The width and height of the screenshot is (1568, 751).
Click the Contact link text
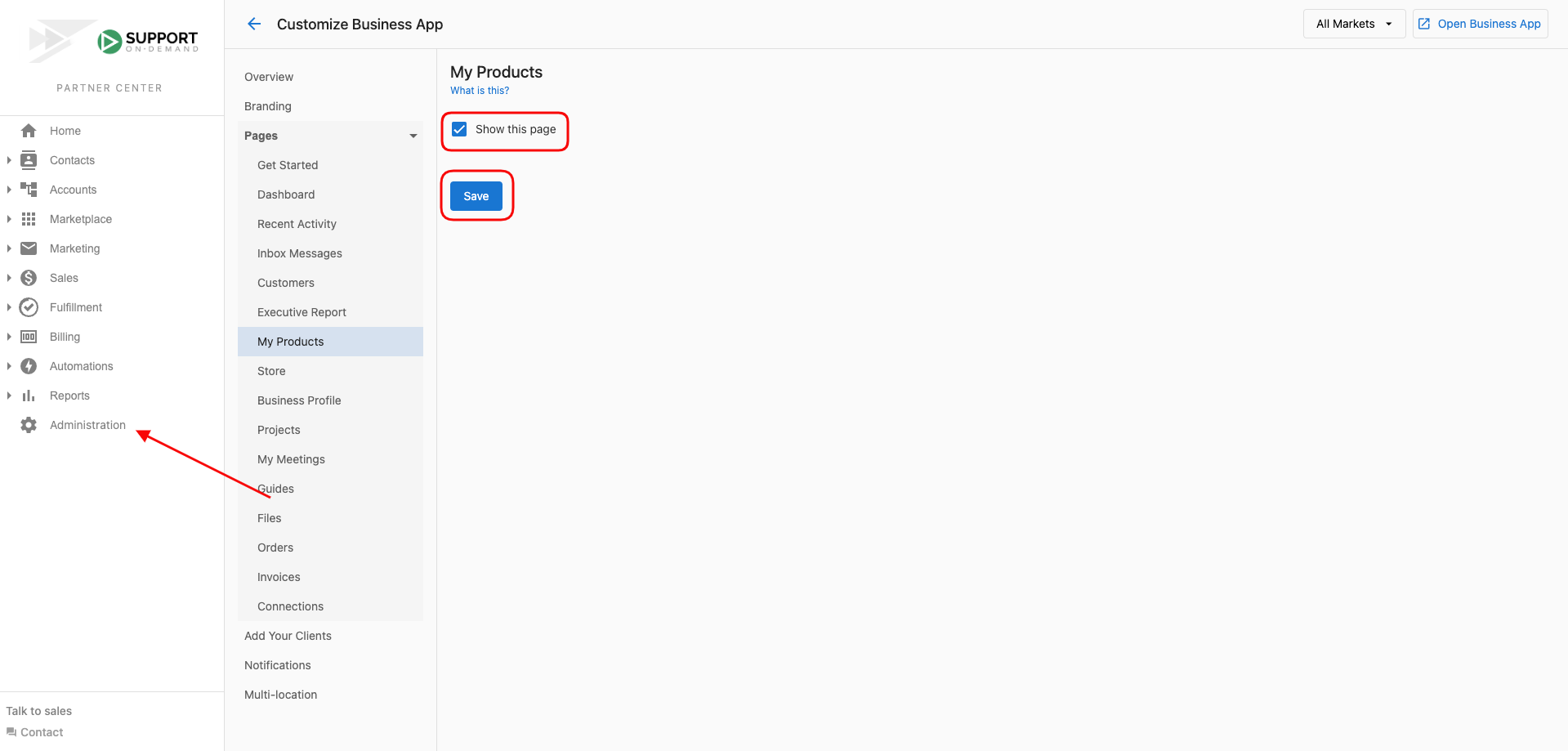click(x=42, y=732)
